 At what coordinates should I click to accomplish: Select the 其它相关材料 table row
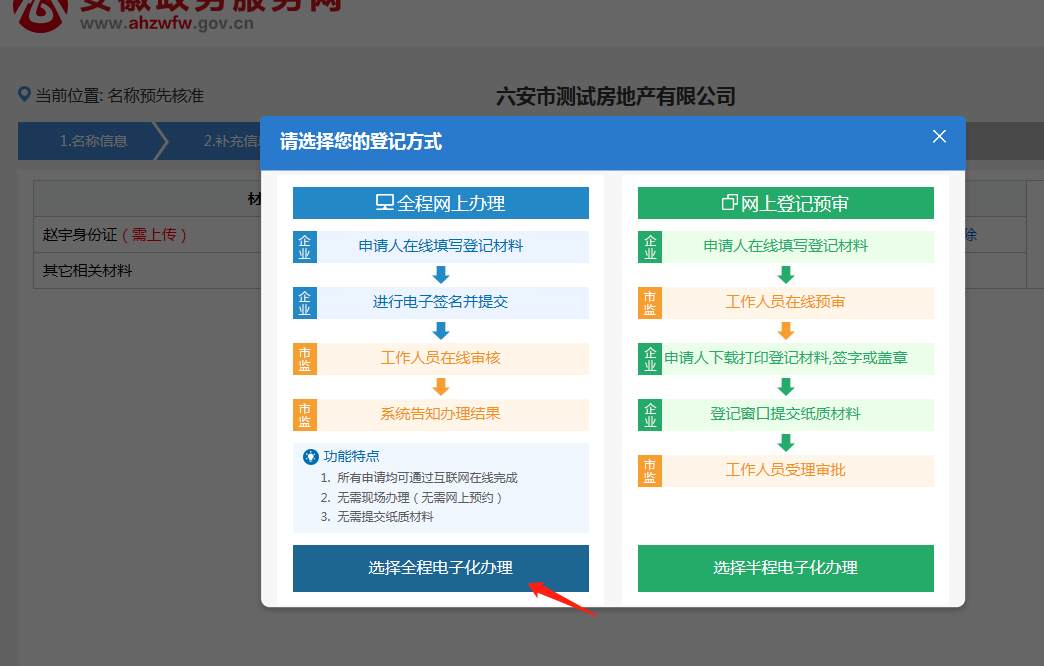tap(87, 270)
